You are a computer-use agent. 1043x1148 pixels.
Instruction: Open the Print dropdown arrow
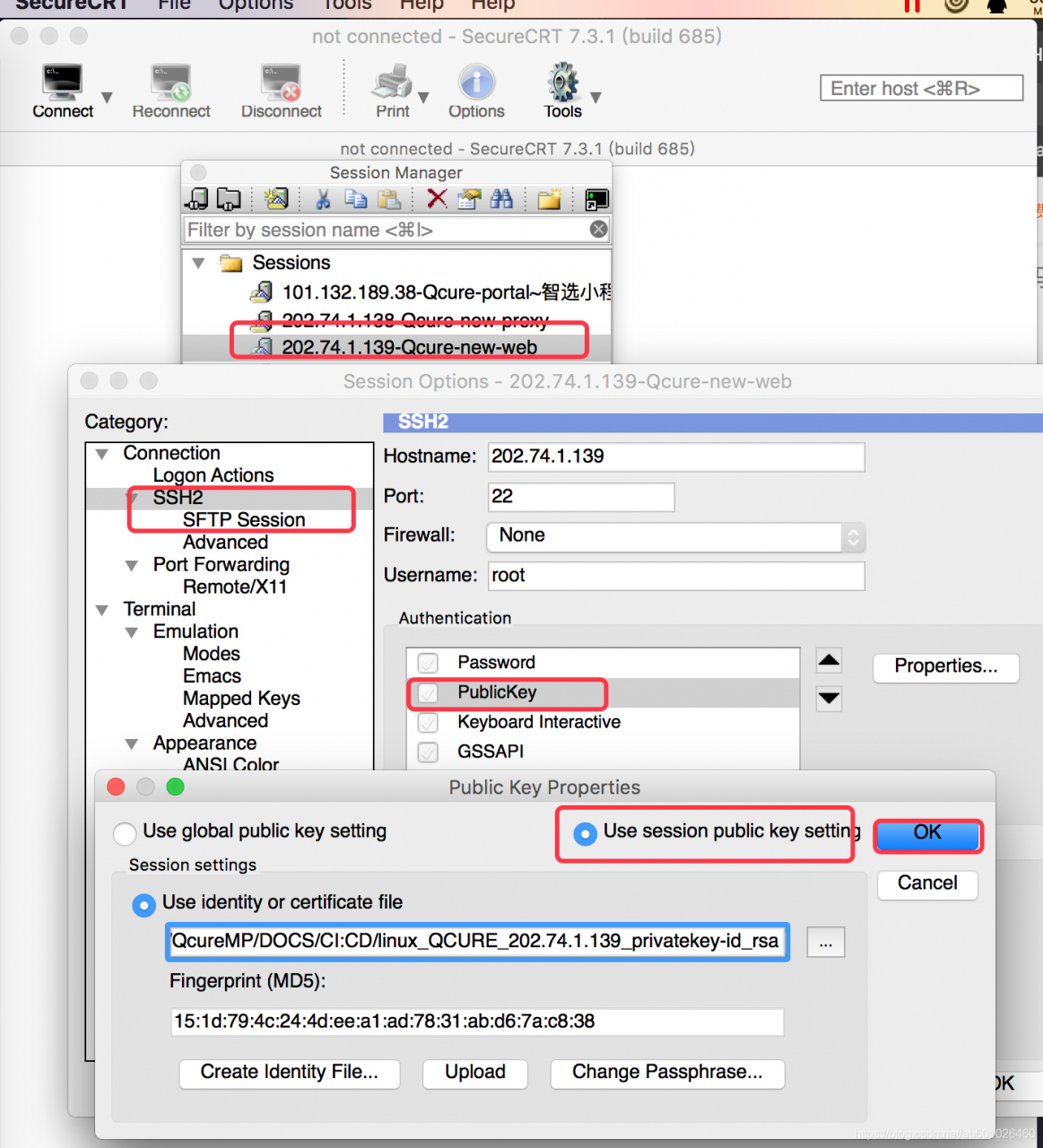coord(423,97)
